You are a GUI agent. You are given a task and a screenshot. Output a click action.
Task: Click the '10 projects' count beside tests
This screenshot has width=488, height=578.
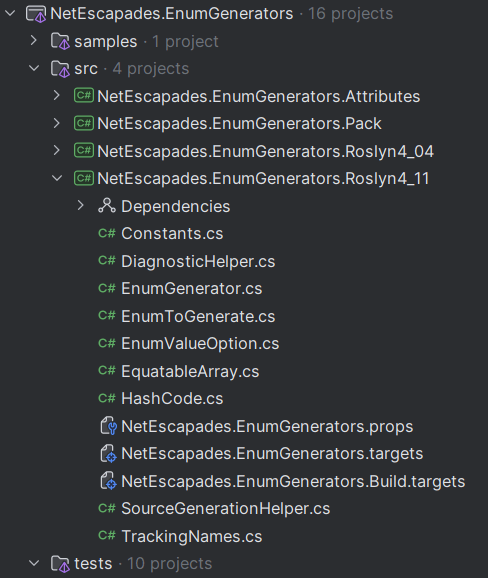pyautogui.click(x=170, y=564)
